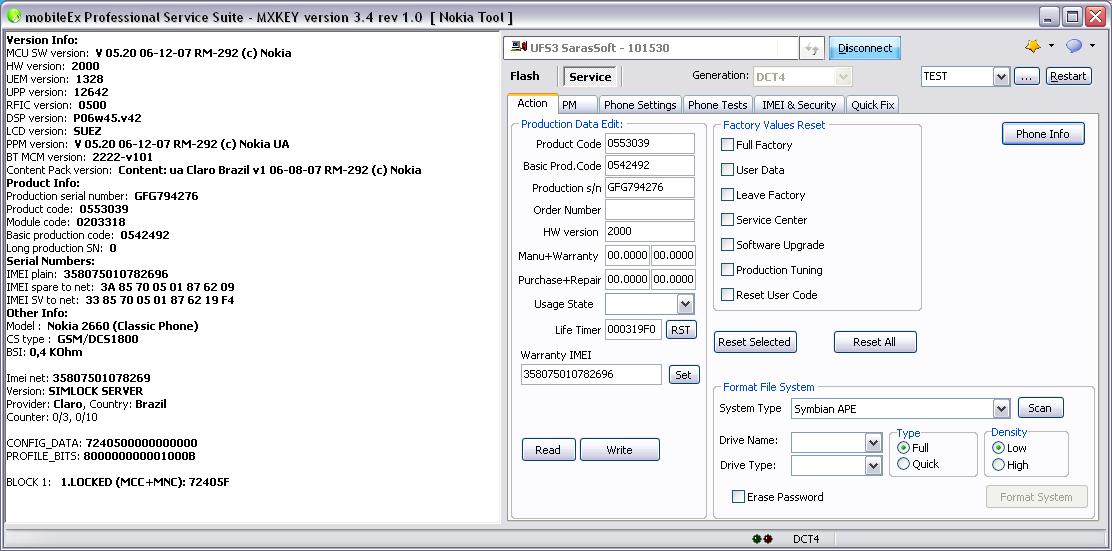Click the UFS3 interface device icon
This screenshot has width=1112, height=551.
point(519,48)
